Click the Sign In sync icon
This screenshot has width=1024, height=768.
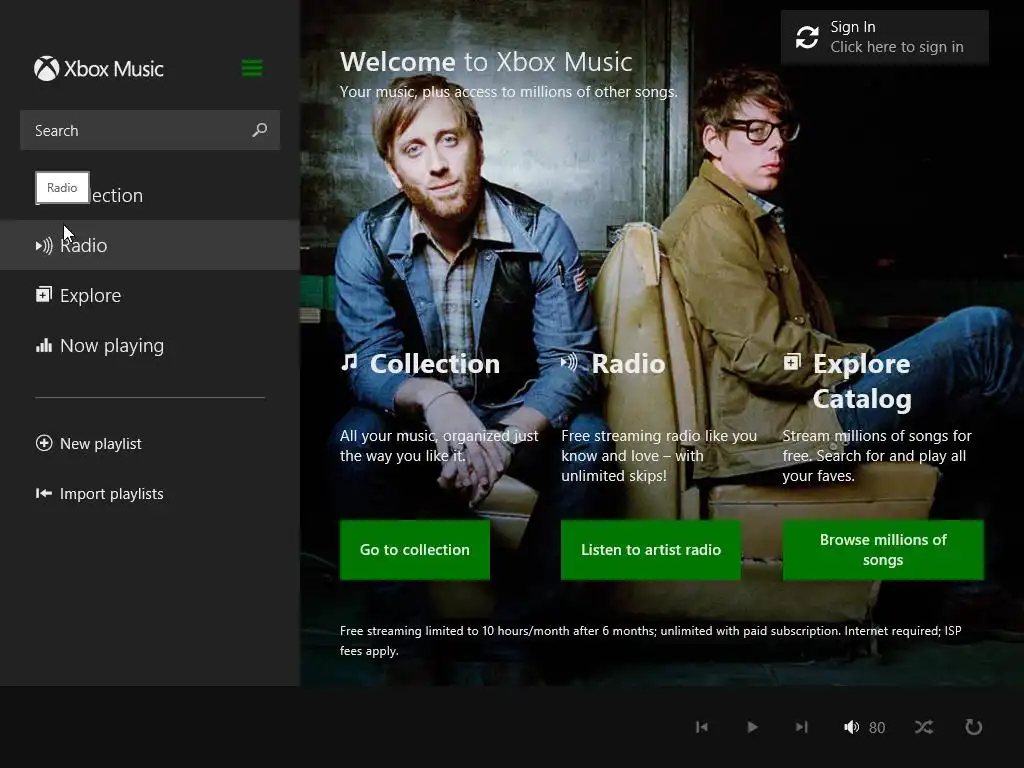click(x=807, y=37)
